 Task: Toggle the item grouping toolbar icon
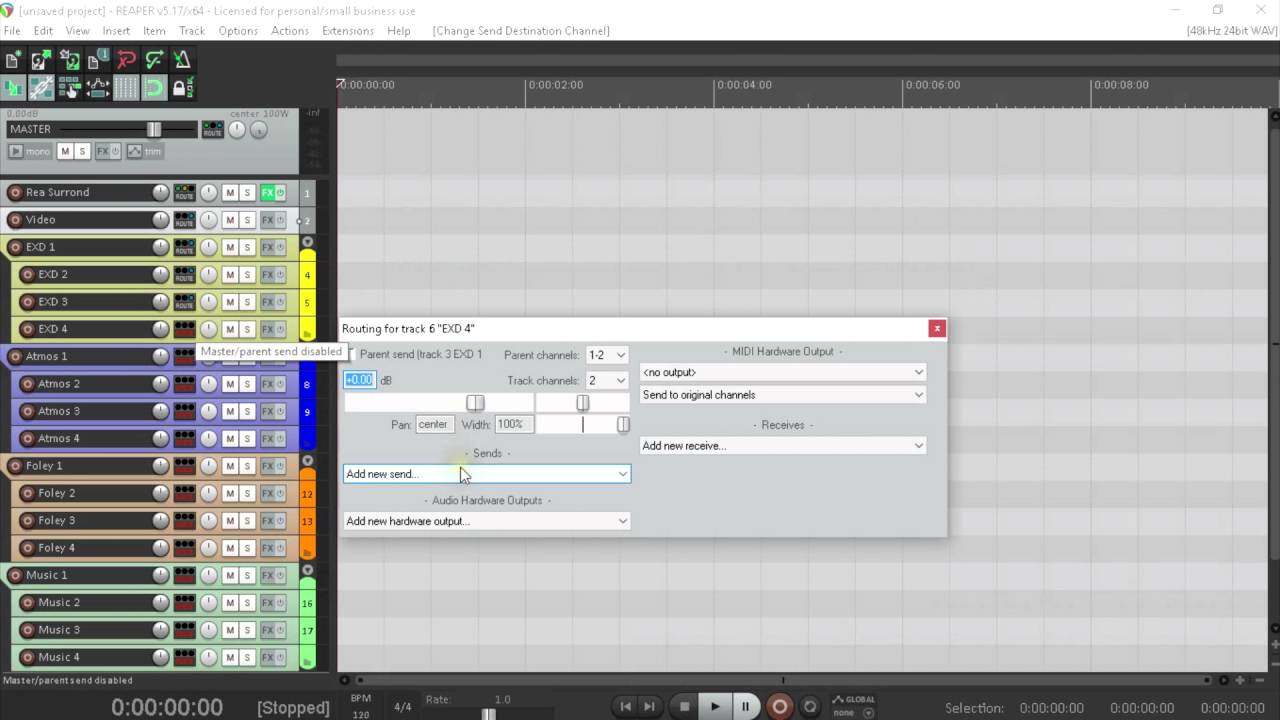pyautogui.click(x=41, y=88)
